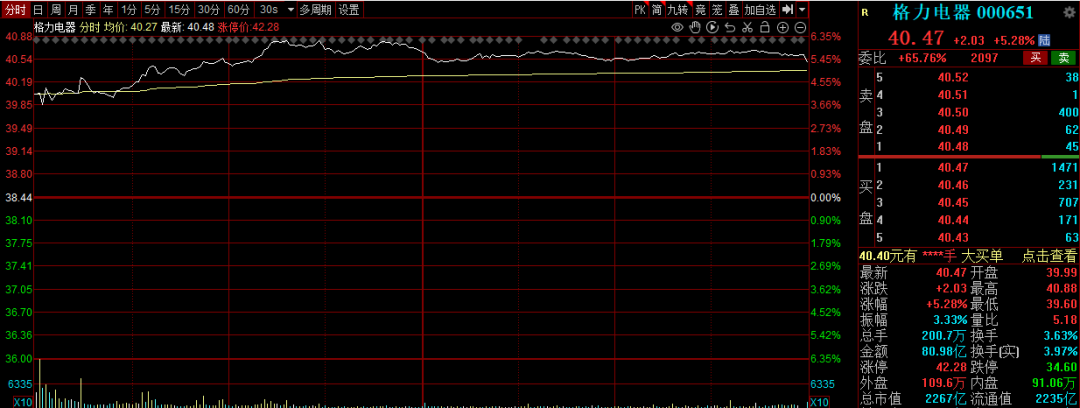Click the circular play replay icon

(x=712, y=27)
